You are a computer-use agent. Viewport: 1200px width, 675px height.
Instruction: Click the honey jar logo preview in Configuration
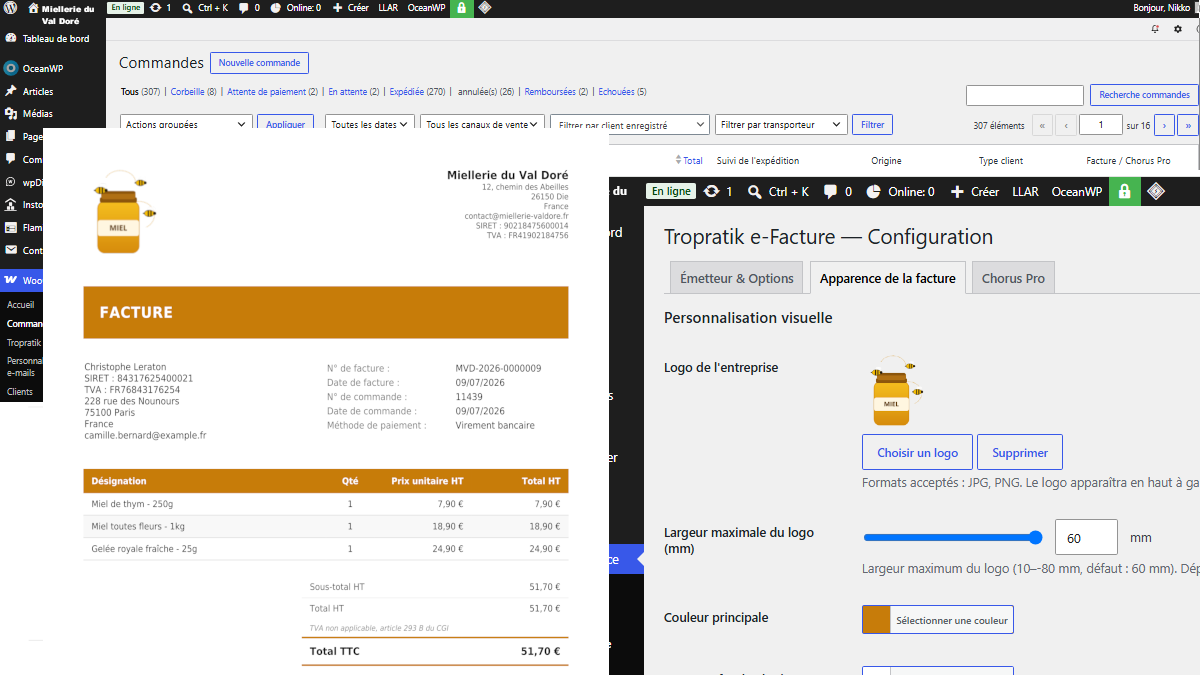[x=895, y=390]
